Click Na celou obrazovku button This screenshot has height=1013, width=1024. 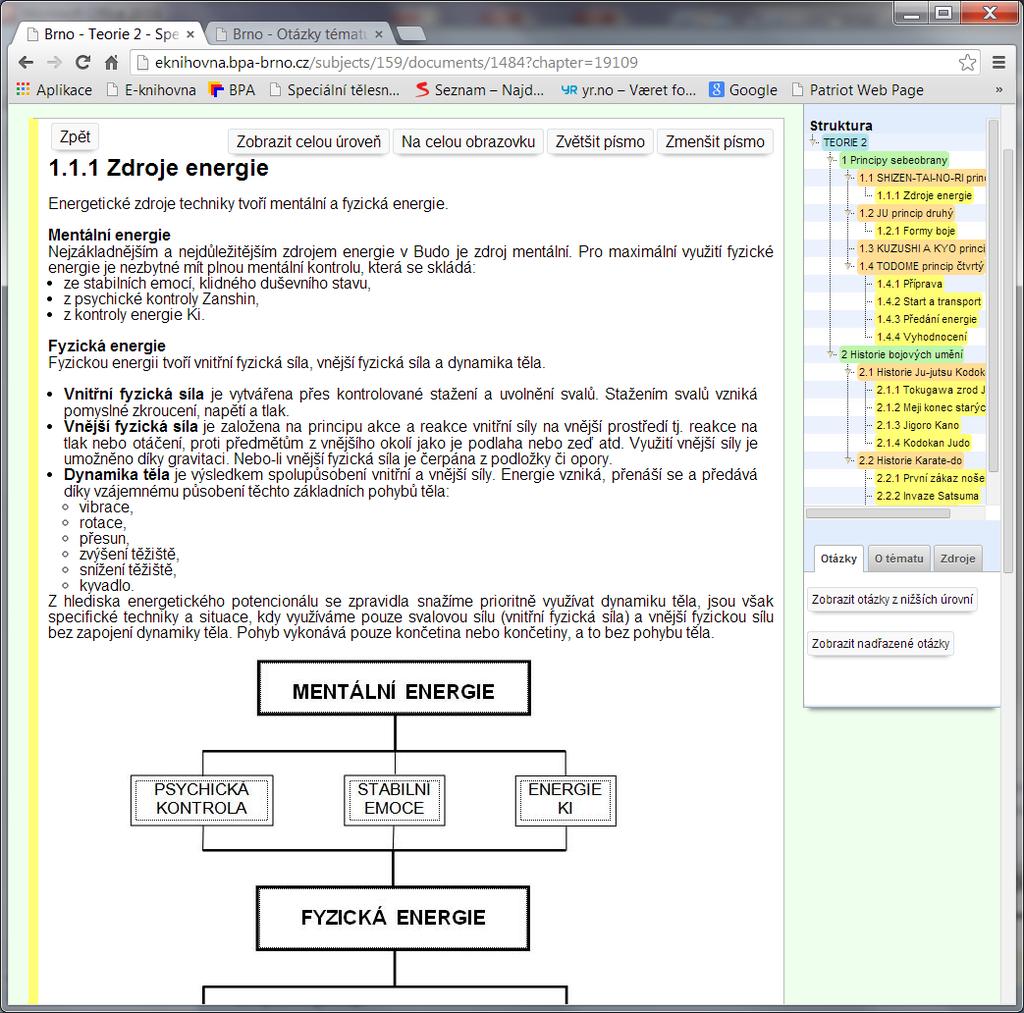tap(468, 142)
